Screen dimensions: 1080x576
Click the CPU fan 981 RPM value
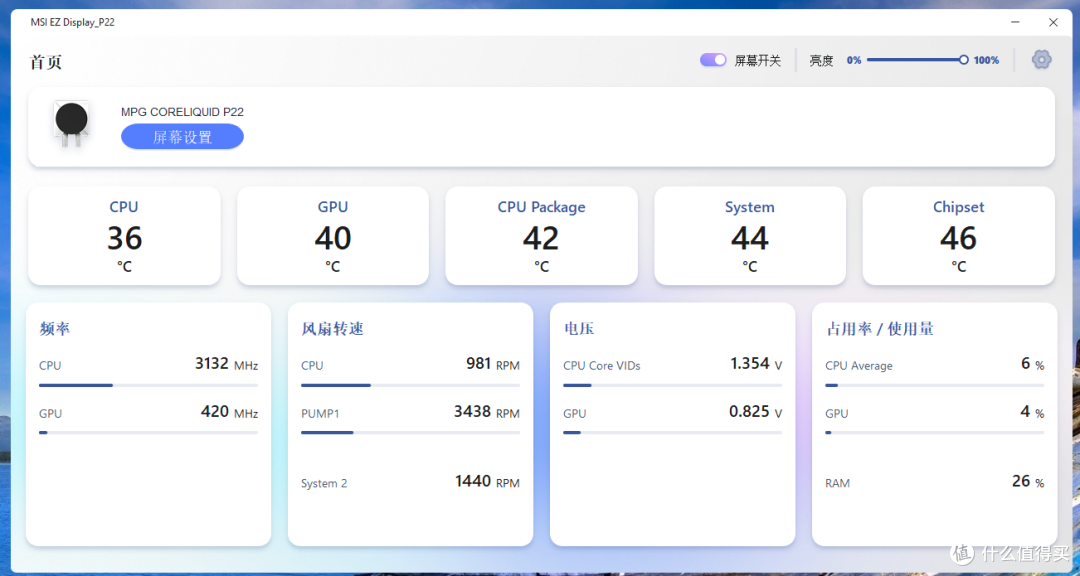[492, 364]
